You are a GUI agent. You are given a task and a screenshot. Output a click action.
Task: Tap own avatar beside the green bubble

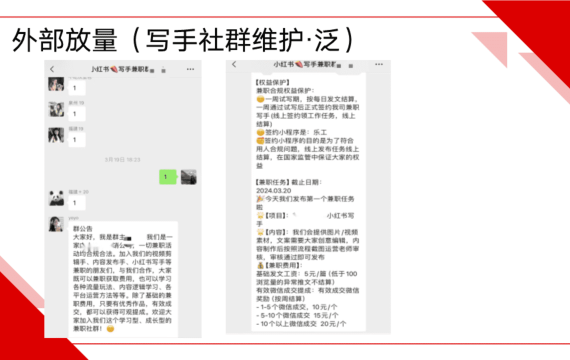click(x=189, y=177)
